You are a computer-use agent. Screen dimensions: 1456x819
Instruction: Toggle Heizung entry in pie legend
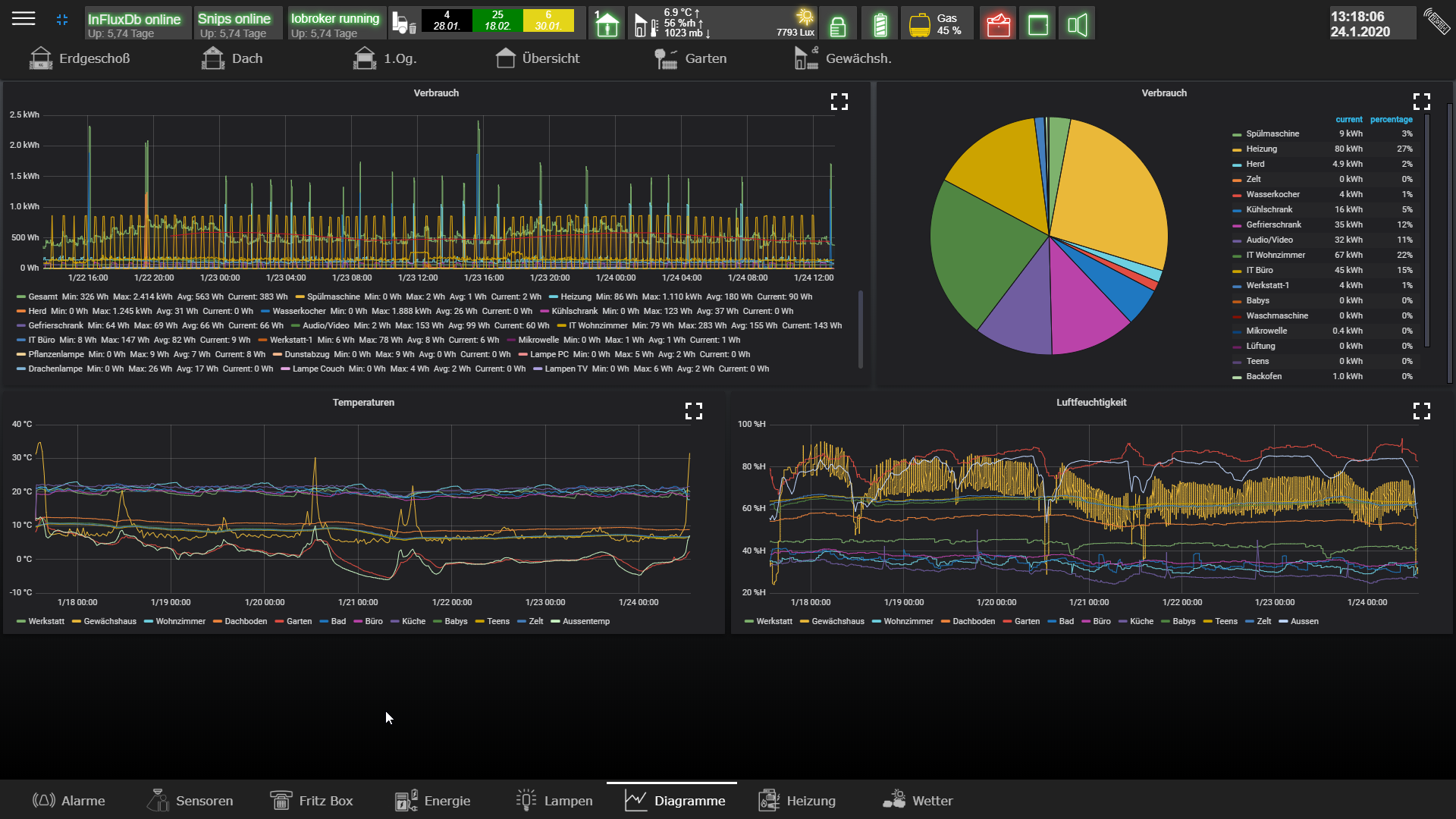pyautogui.click(x=1261, y=149)
